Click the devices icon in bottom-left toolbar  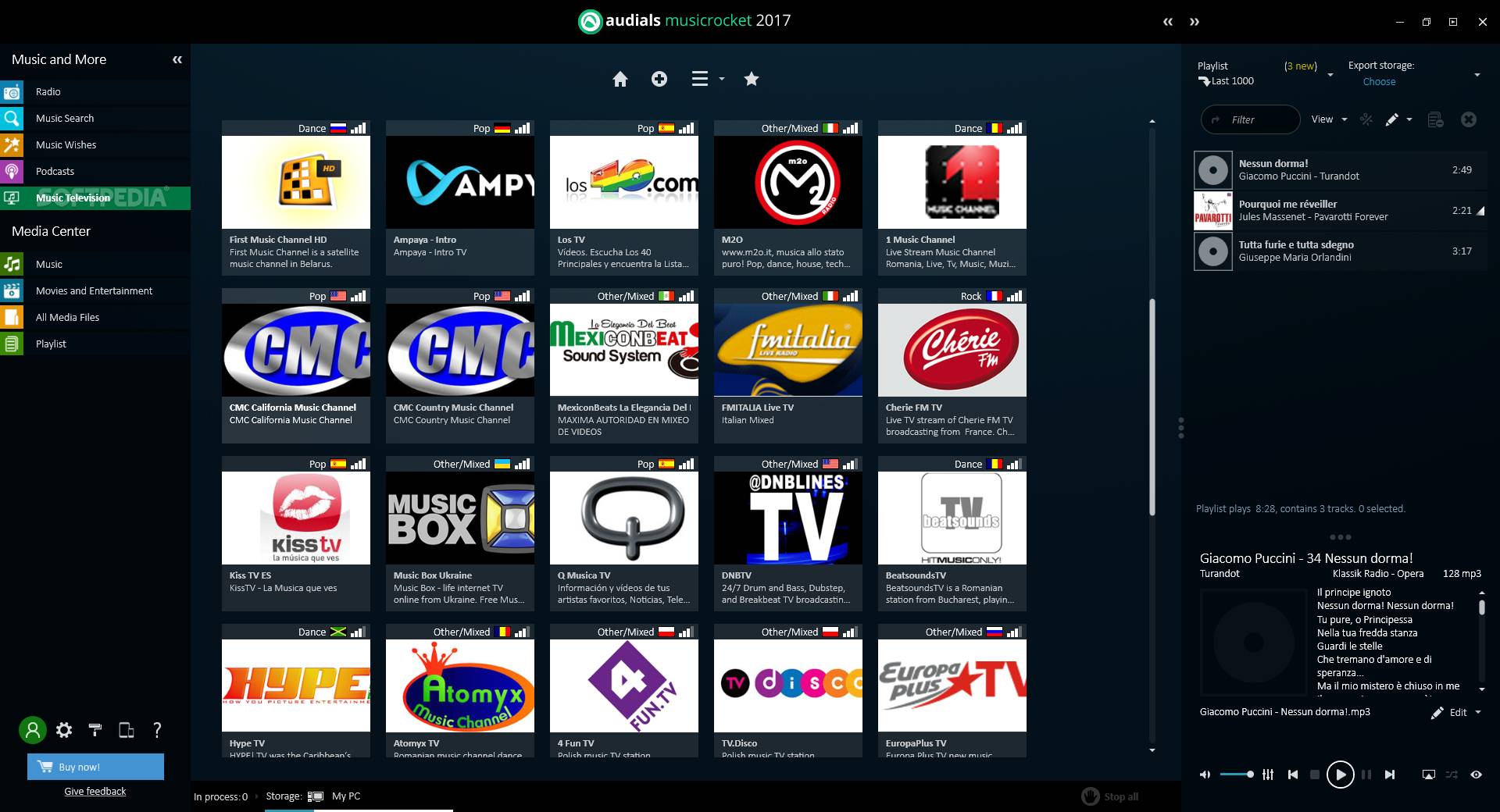pyautogui.click(x=126, y=730)
